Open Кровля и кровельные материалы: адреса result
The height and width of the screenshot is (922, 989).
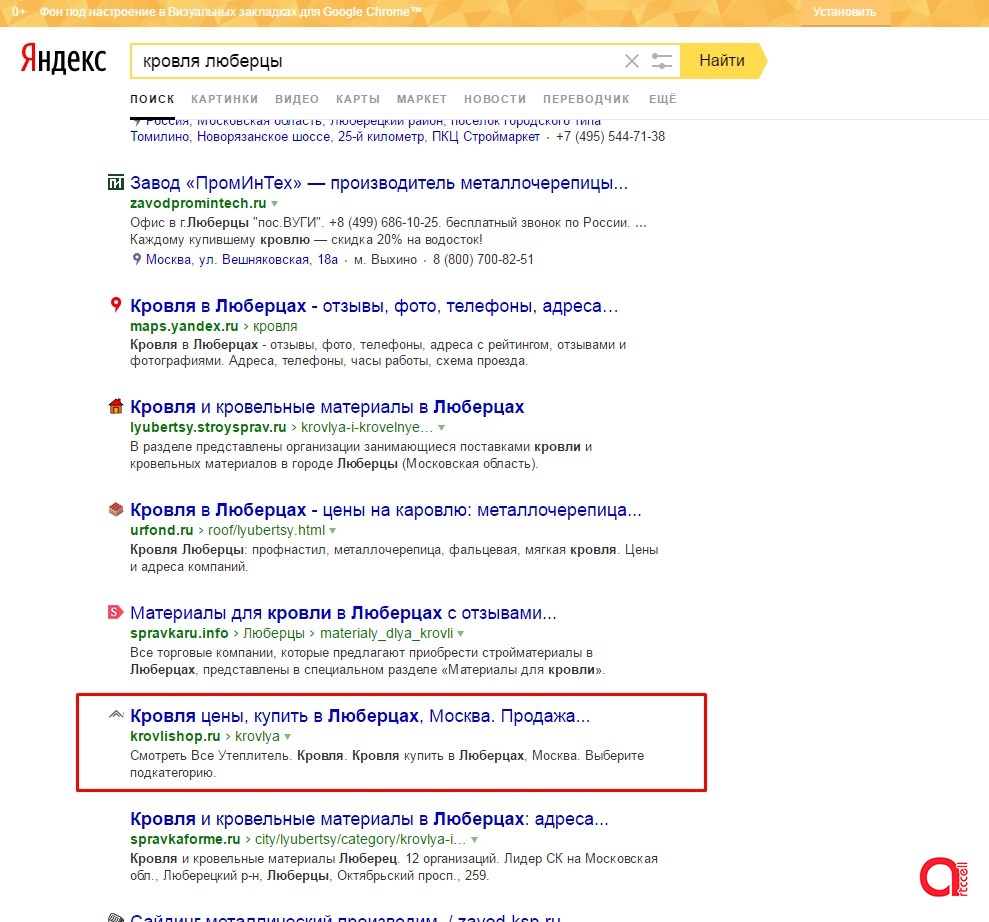(370, 819)
